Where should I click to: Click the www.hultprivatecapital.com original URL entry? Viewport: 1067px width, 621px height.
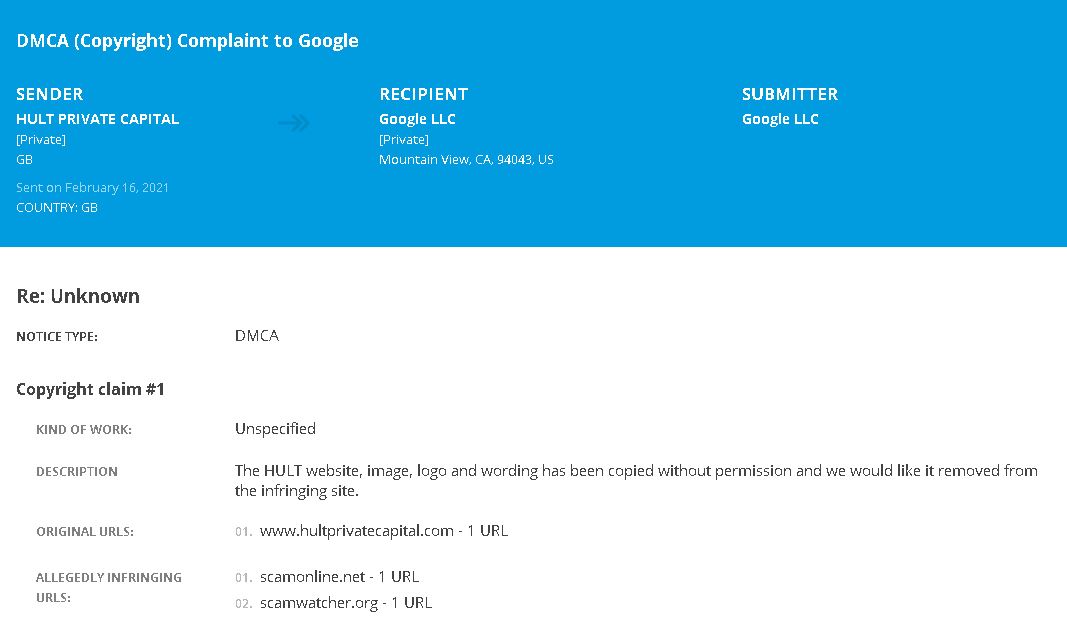tap(384, 531)
